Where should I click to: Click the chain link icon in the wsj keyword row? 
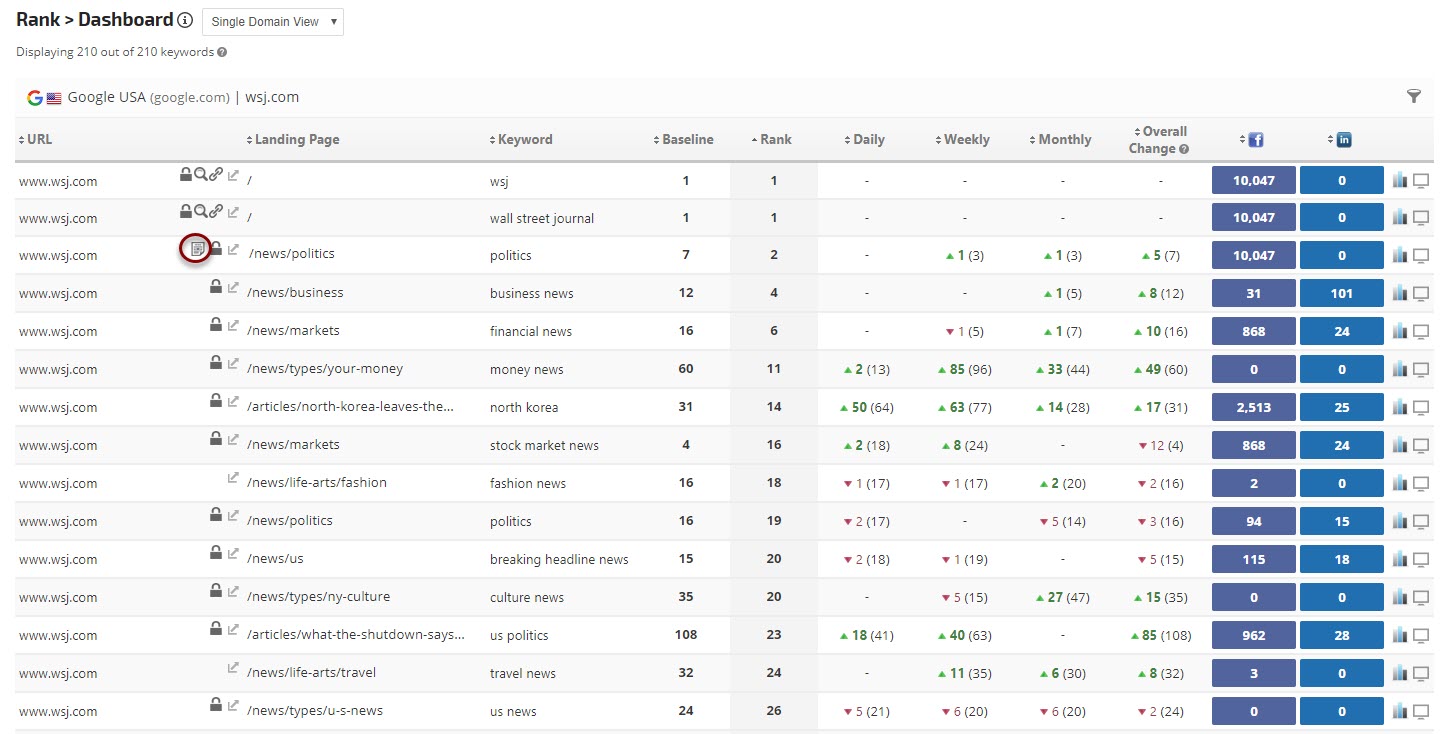216,176
